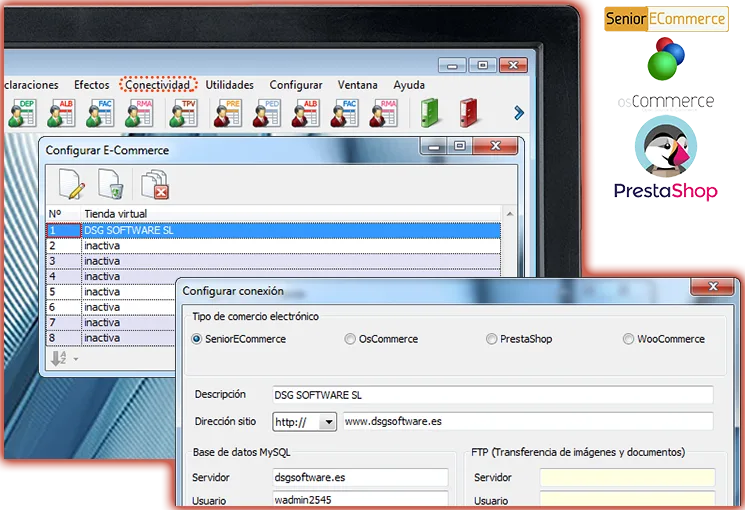Open the Conectividad menu
Viewport: 745px width, 510px height.
(158, 85)
